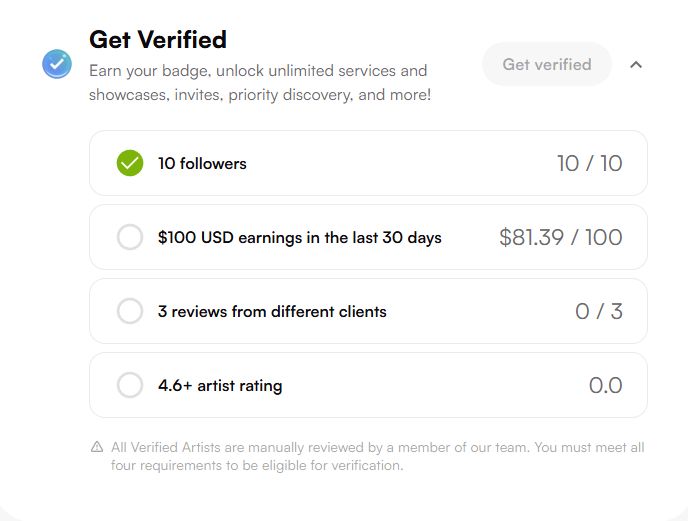
Task: Select the 4.6+ artist rating label
Action: 220,385
